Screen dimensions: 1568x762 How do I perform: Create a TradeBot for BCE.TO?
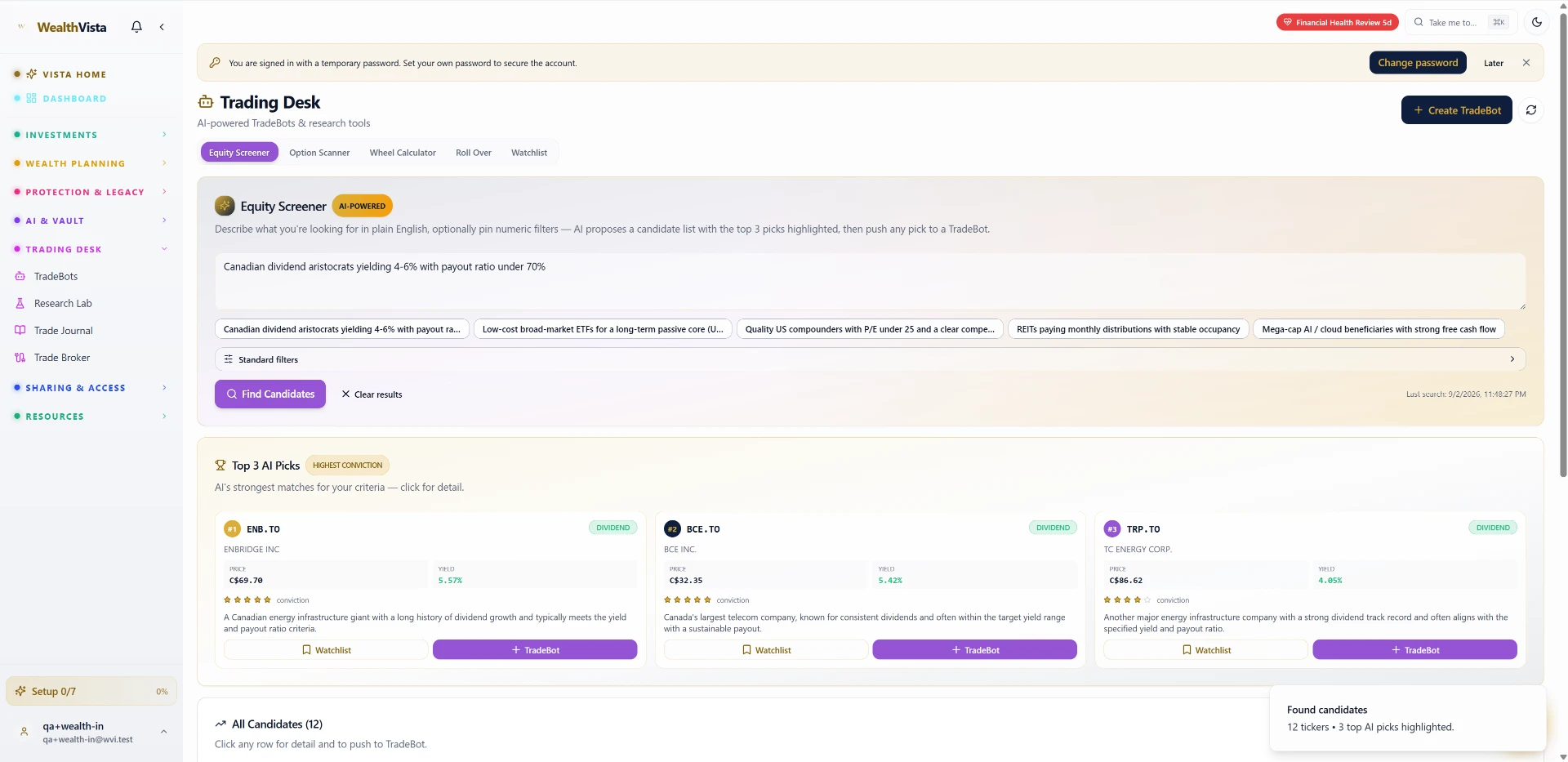(x=975, y=650)
